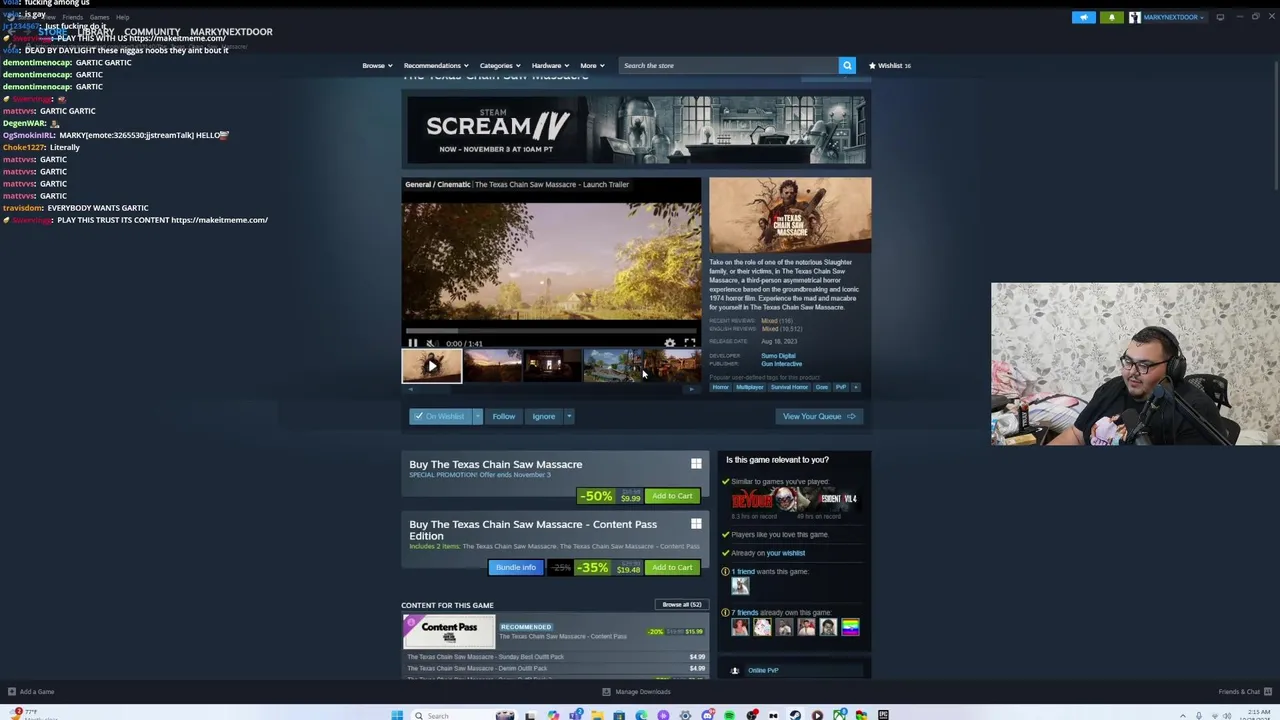1280x720 pixels.
Task: Open the Sumo Digital developer link
Action: pos(778,356)
